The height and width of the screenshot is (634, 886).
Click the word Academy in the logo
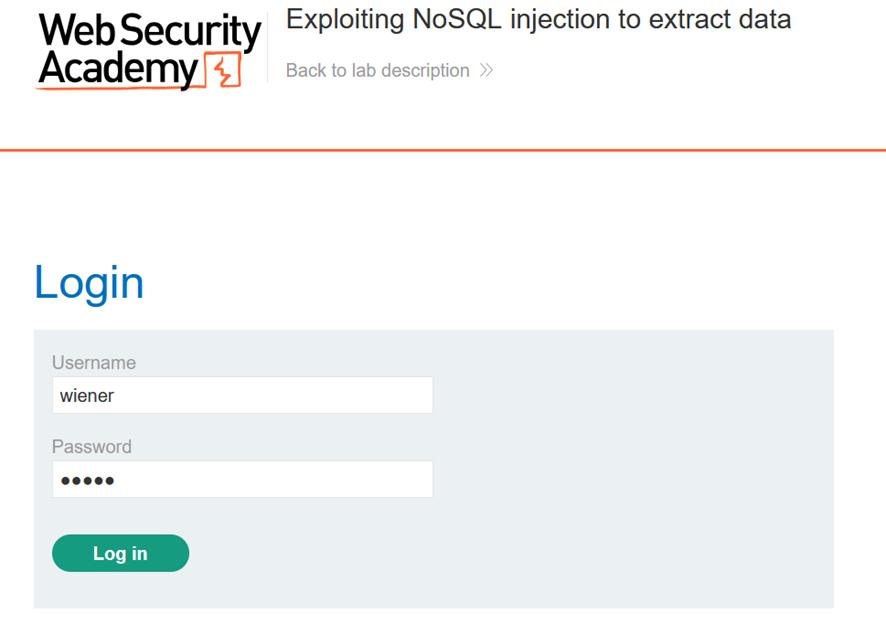[119, 70]
